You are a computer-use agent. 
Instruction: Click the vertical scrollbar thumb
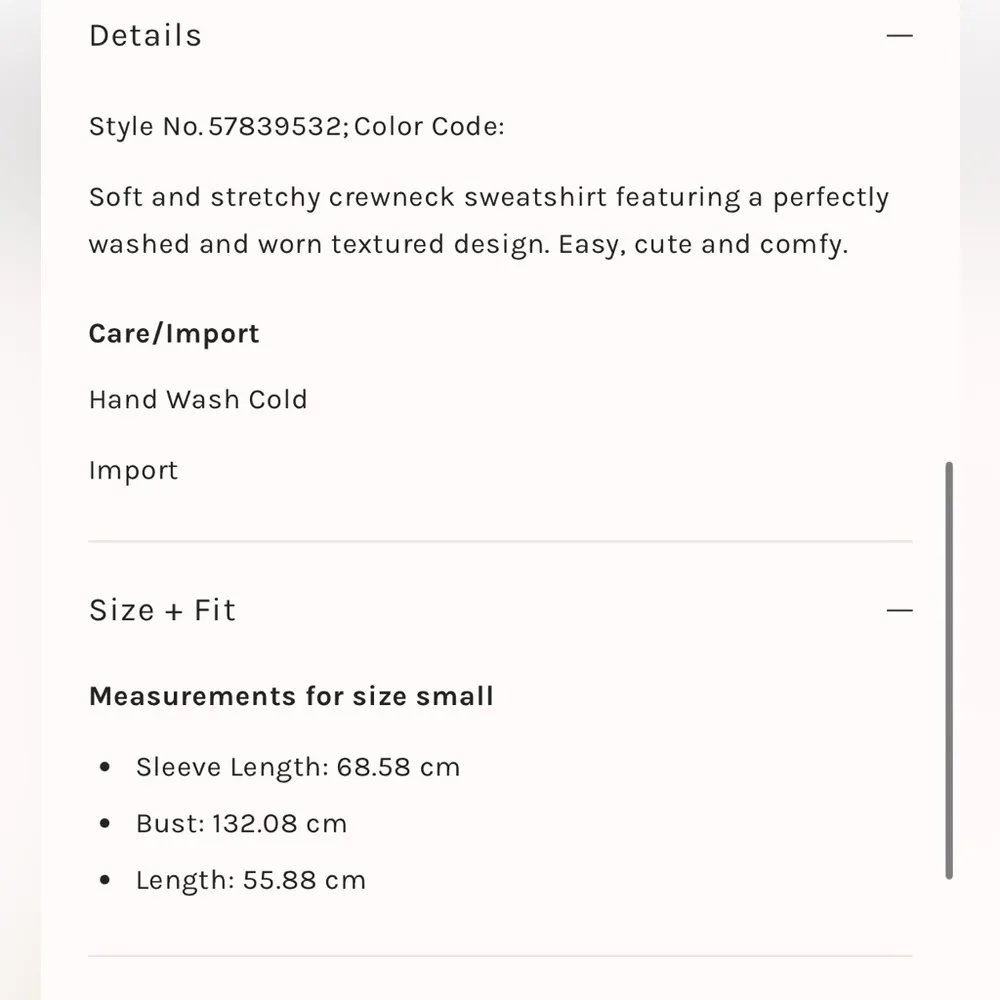948,670
